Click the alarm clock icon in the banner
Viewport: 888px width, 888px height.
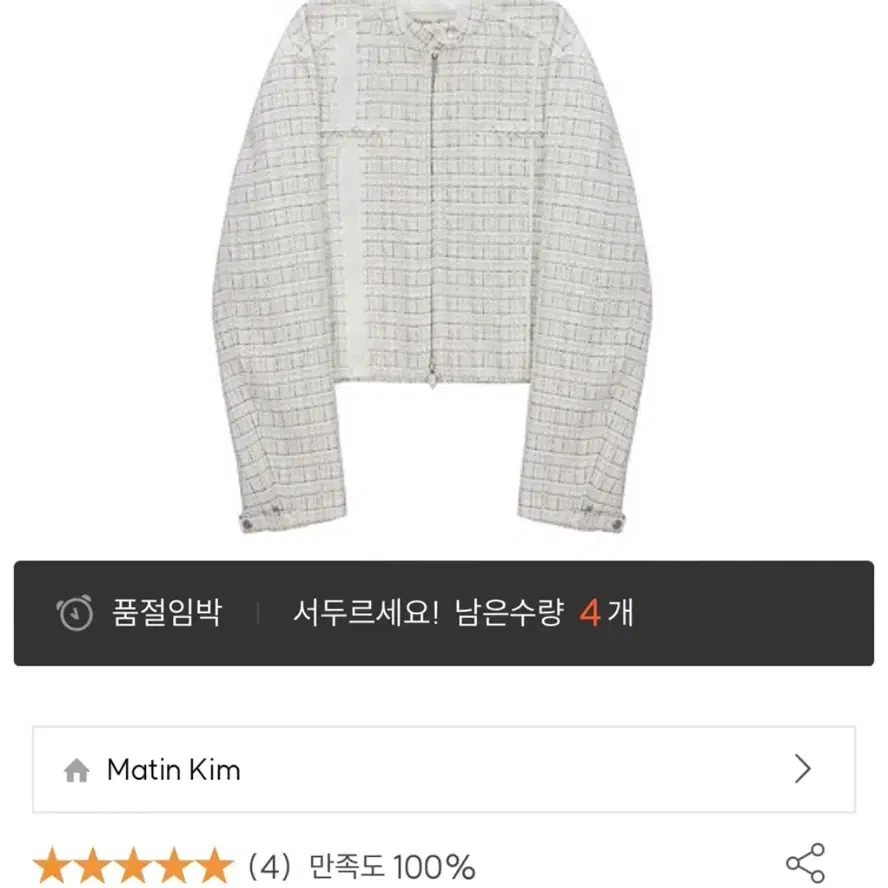coord(75,613)
